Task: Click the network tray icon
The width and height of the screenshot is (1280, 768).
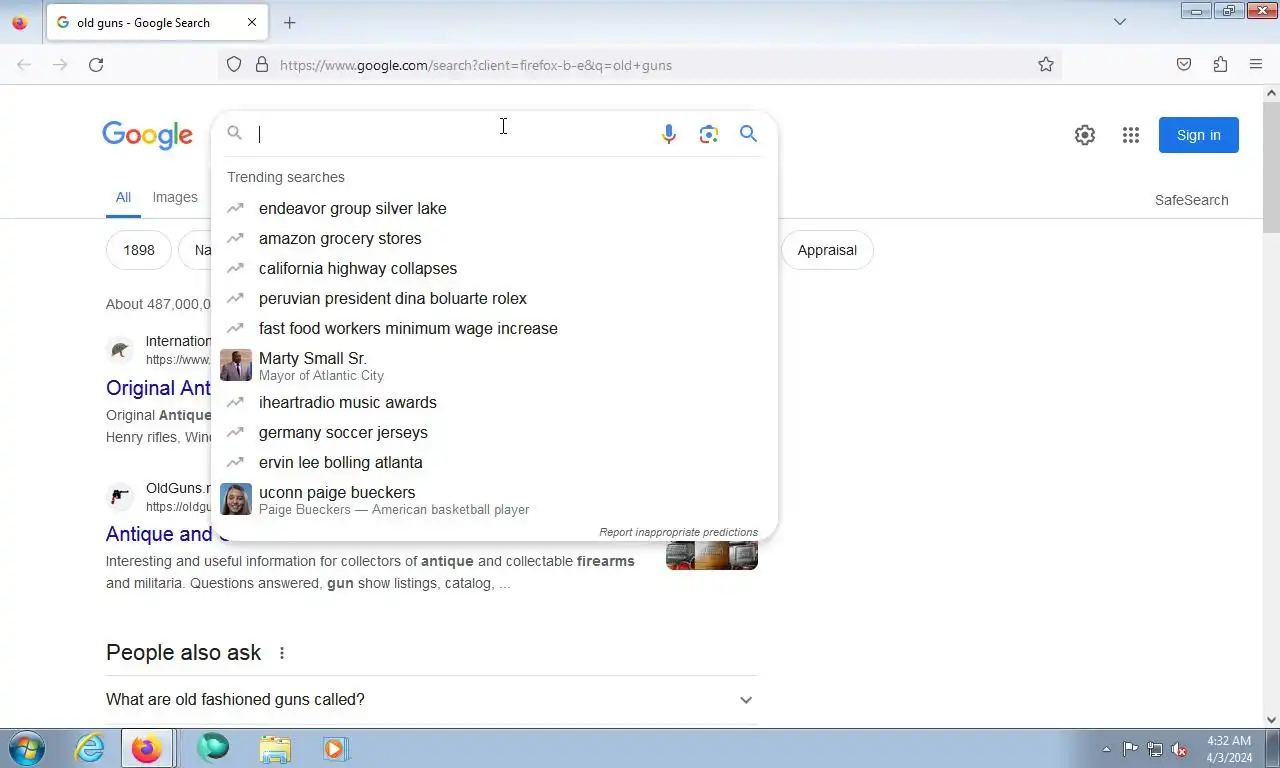Action: (1155, 749)
